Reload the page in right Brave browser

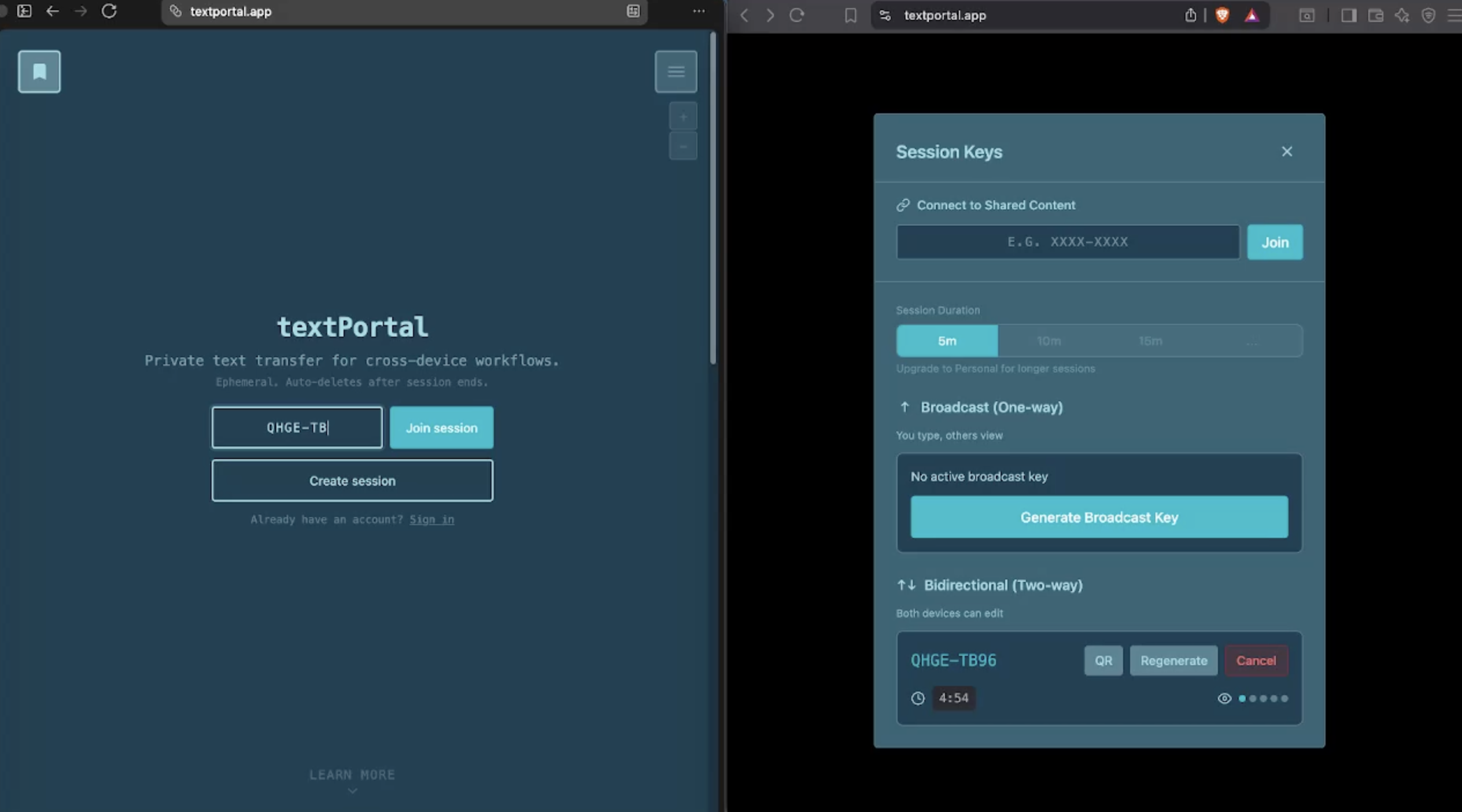click(x=796, y=16)
